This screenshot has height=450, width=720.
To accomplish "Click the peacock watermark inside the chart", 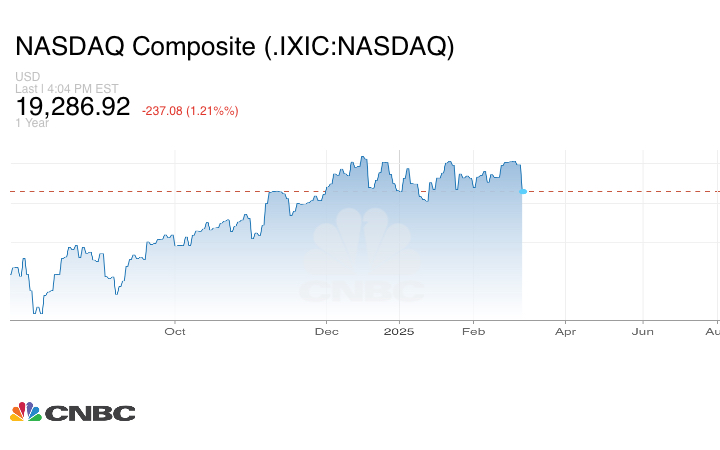I will tap(362, 243).
